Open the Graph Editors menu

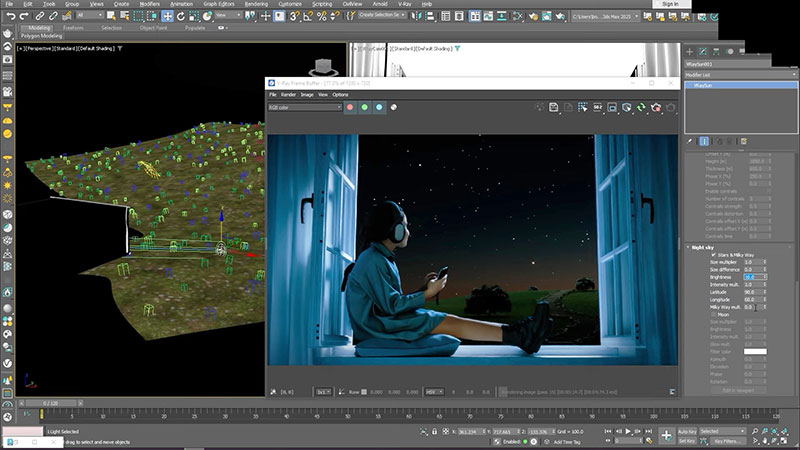(x=218, y=4)
